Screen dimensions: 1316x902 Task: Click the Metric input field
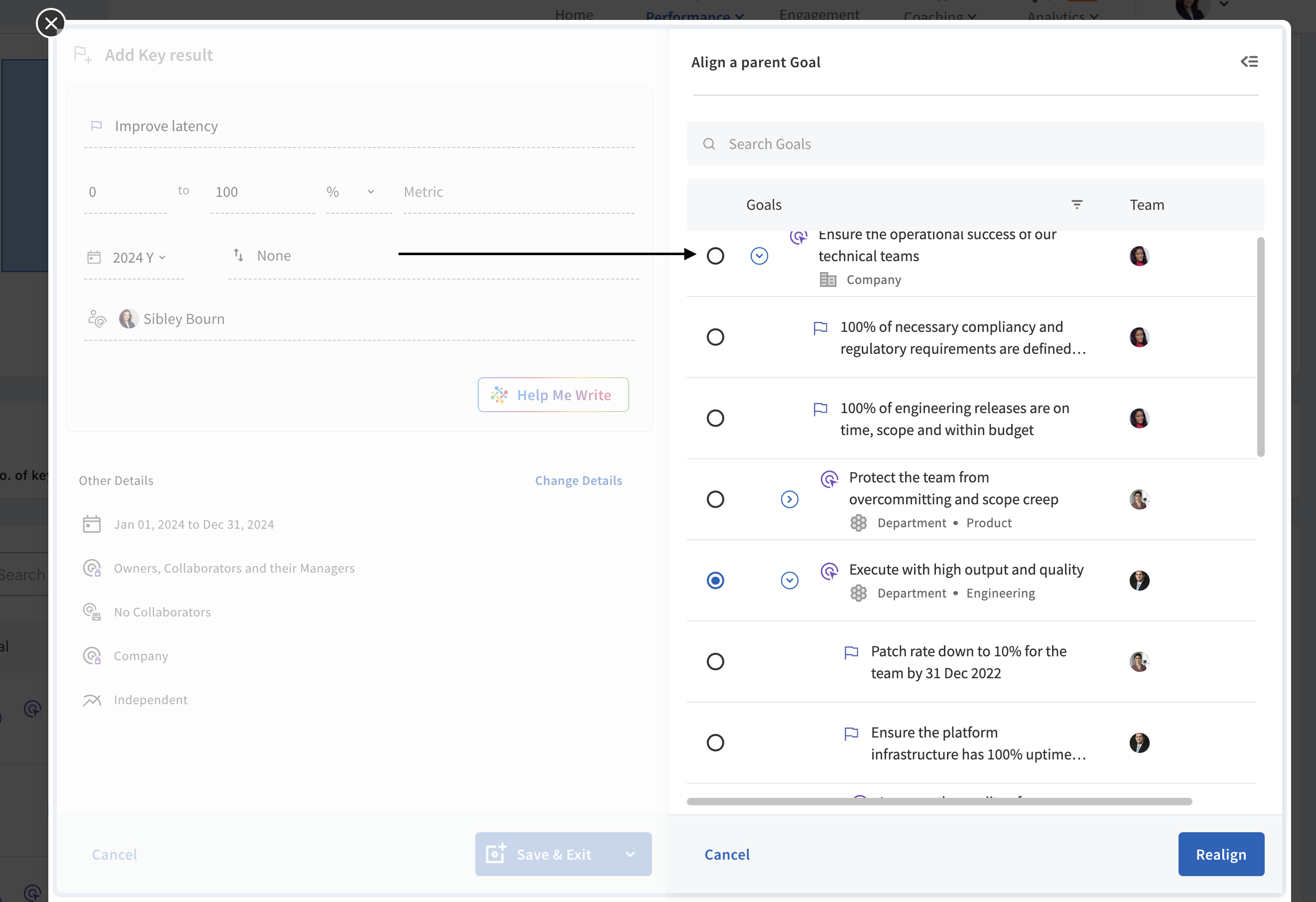pos(519,192)
